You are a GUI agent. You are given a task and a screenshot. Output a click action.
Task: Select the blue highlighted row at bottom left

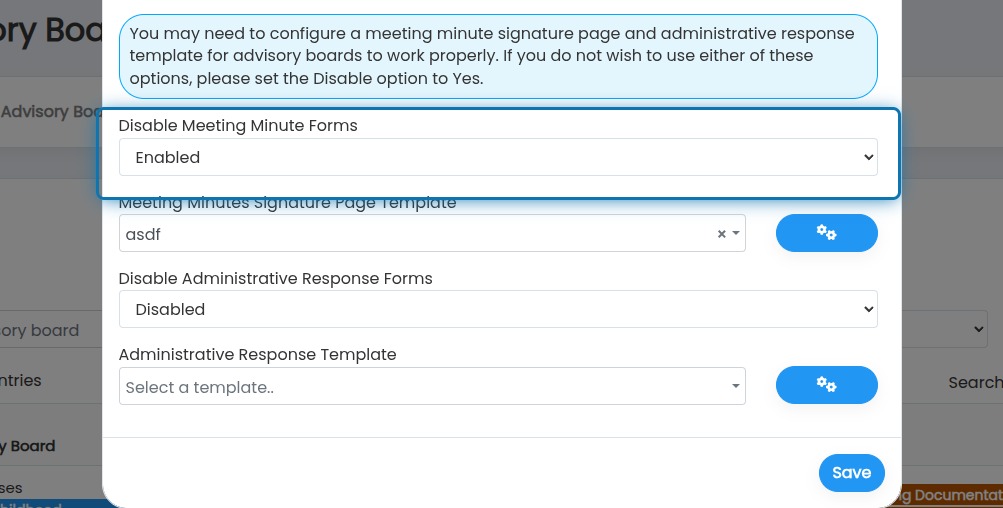[51, 504]
